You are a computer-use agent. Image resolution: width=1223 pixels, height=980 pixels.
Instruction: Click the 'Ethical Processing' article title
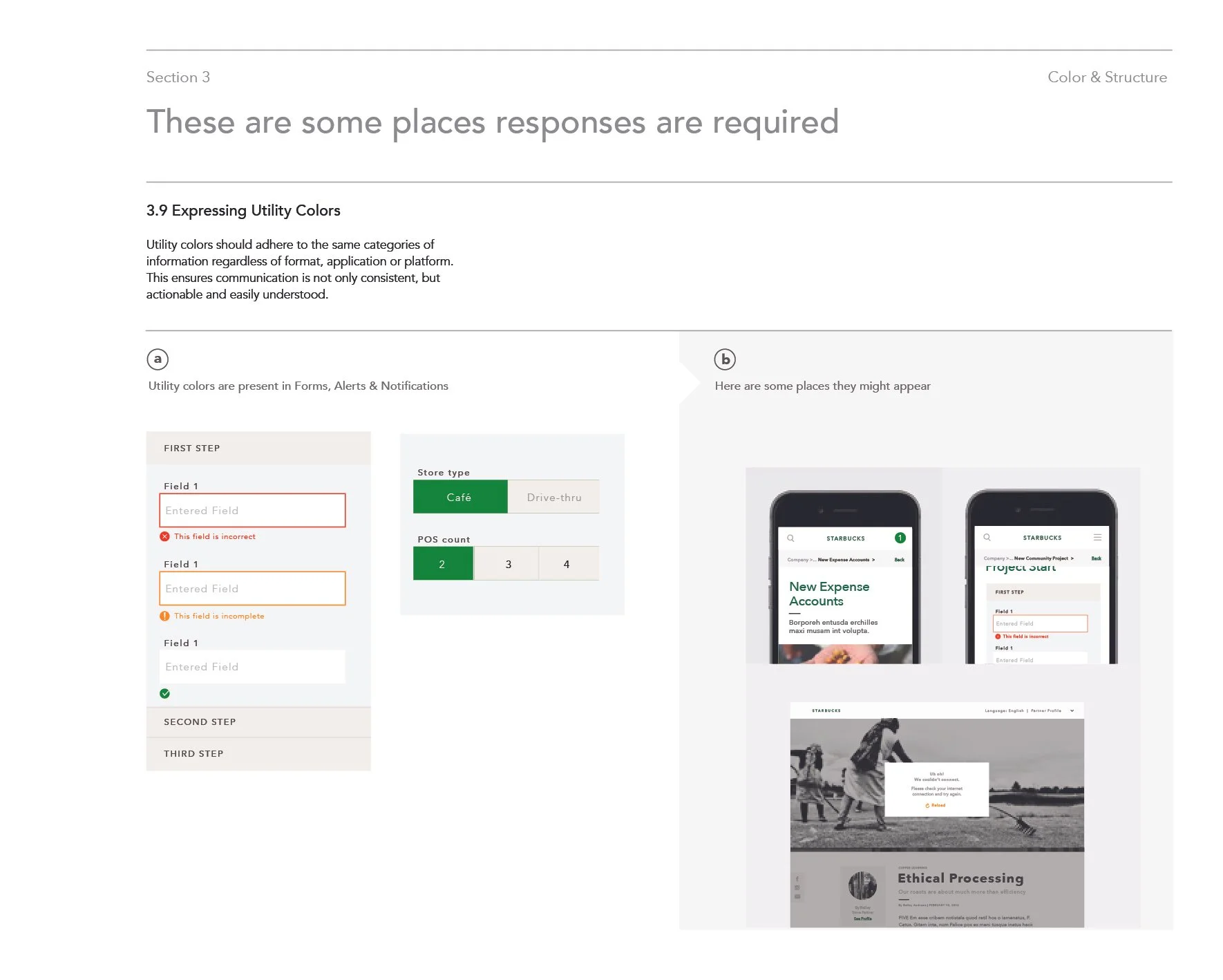[960, 878]
